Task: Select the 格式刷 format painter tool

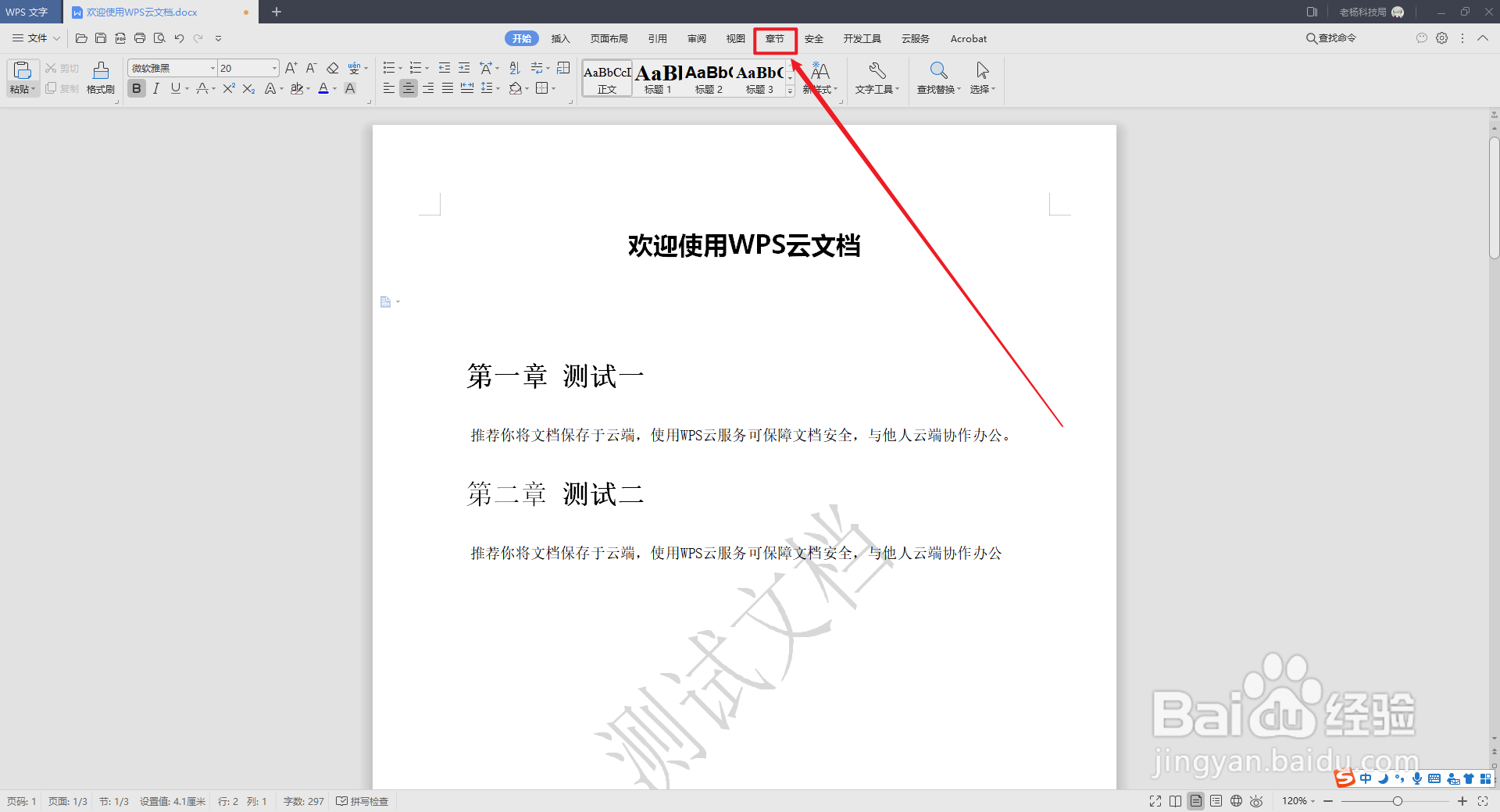Action: (x=100, y=77)
